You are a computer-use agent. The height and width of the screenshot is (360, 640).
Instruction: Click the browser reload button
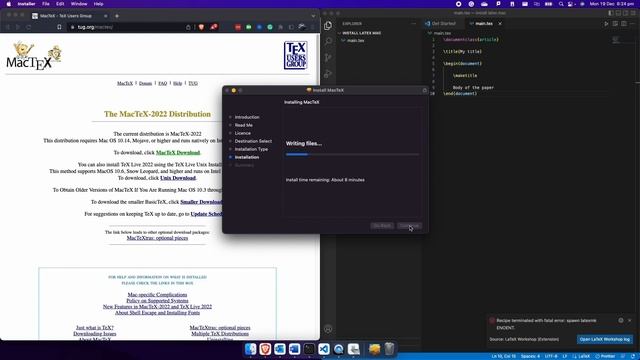[29, 27]
